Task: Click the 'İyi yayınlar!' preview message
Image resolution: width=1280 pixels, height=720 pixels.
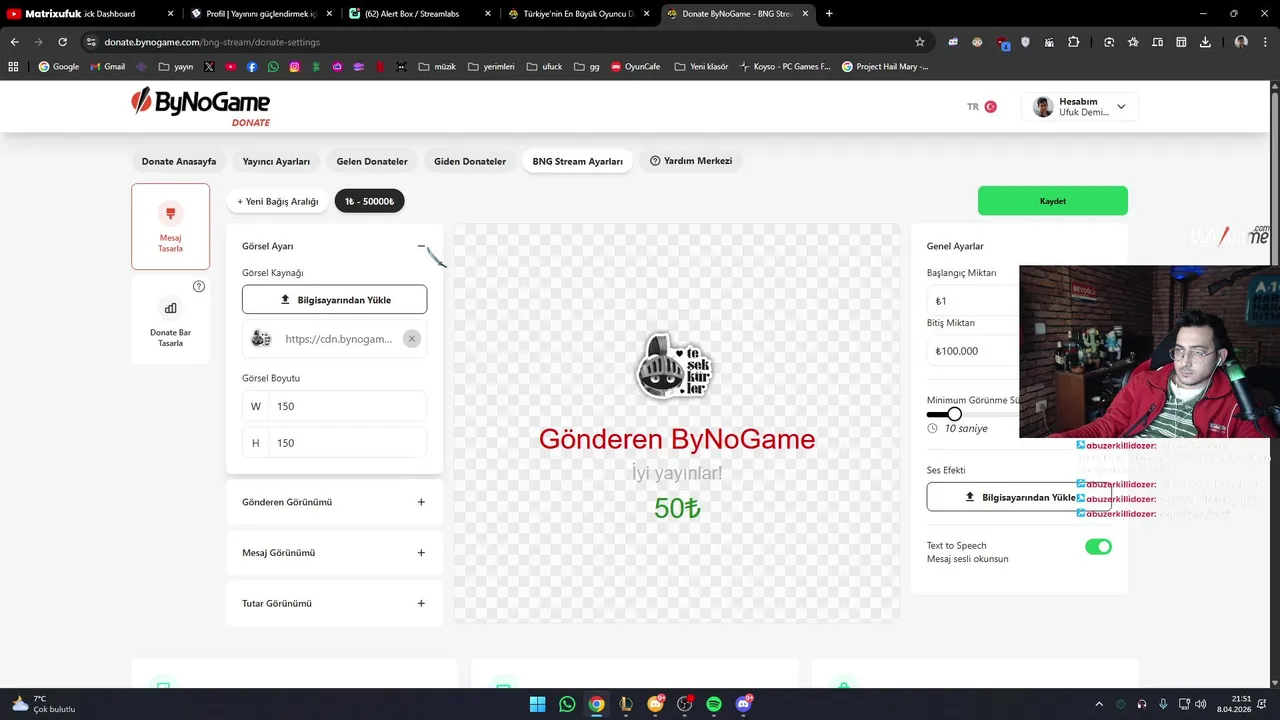Action: click(x=677, y=473)
